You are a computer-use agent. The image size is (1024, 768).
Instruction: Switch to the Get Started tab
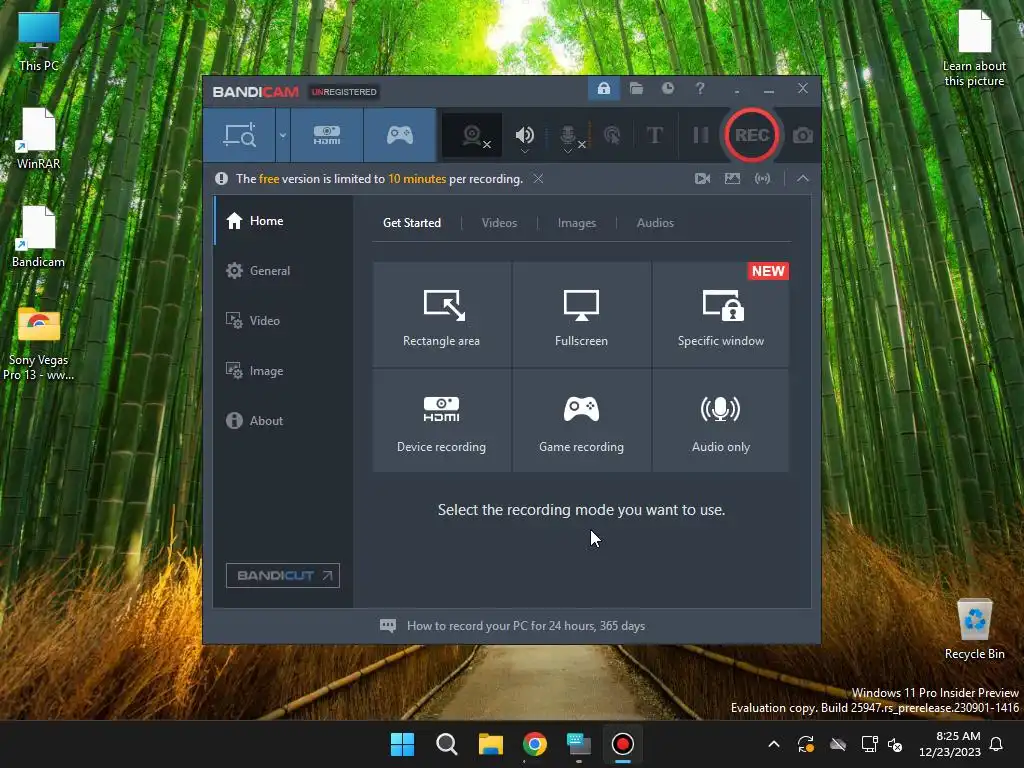point(411,223)
